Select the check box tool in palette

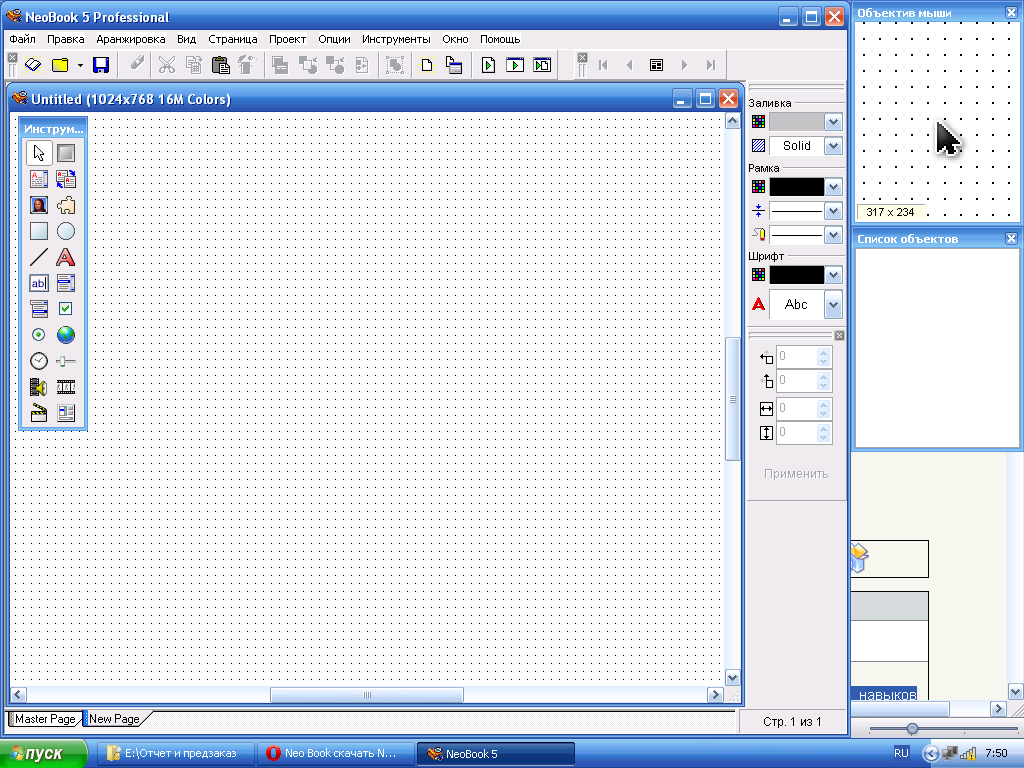(66, 309)
